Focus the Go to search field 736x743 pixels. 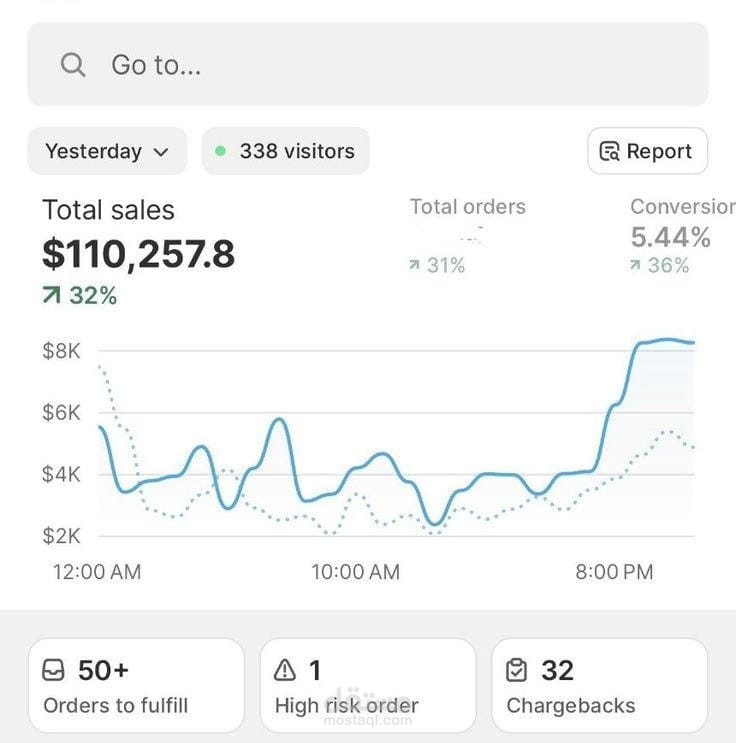(x=367, y=65)
